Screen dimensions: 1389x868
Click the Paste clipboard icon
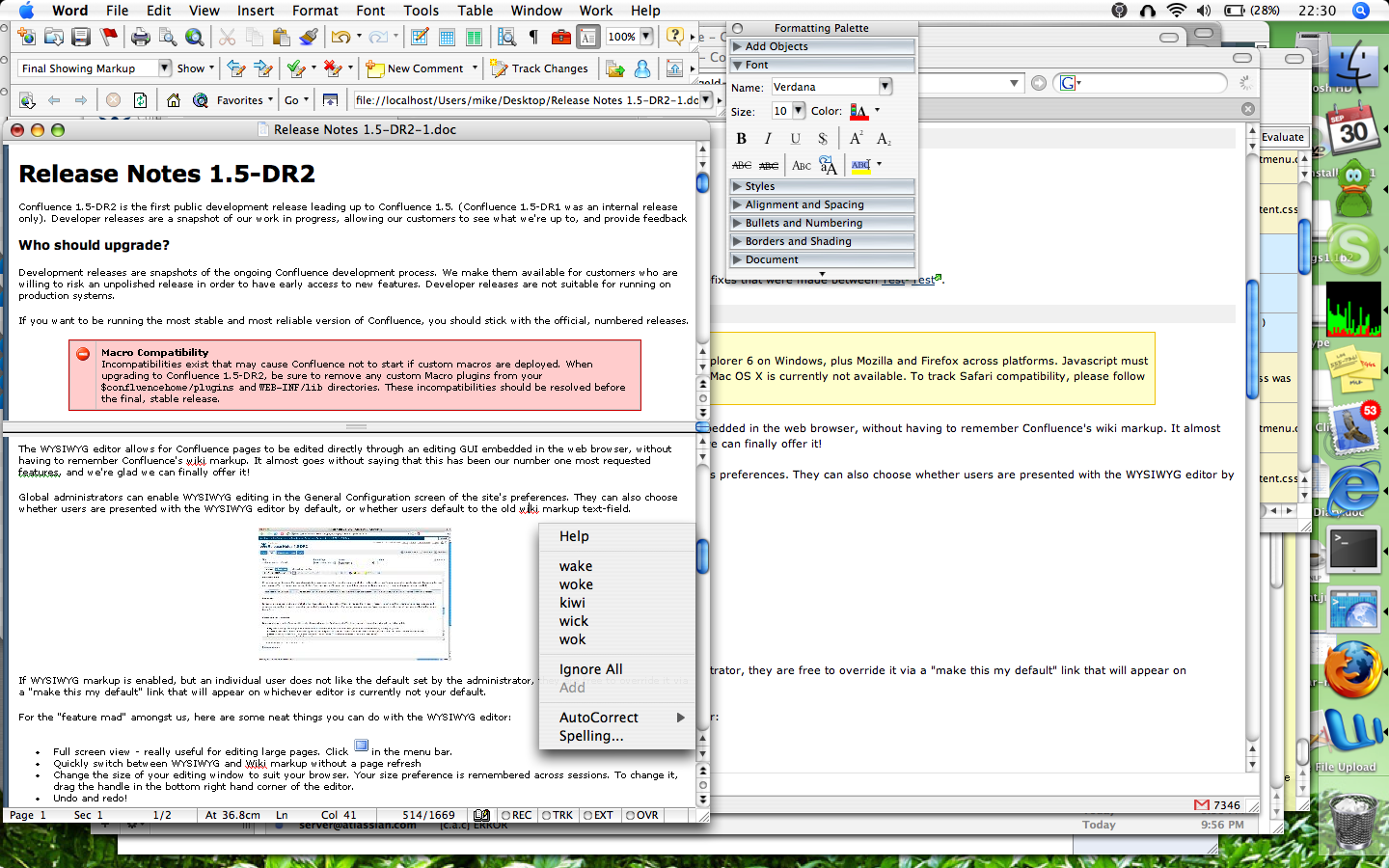pos(282,37)
